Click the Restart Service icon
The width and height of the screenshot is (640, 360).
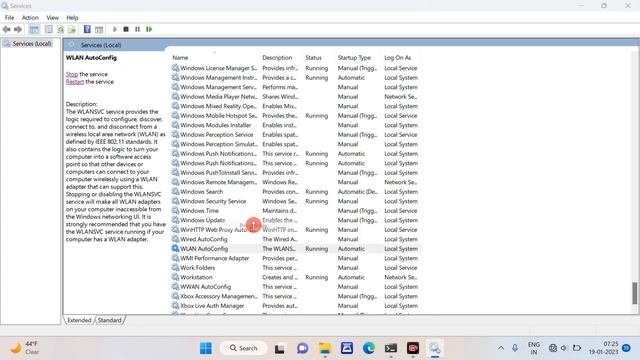coord(149,29)
